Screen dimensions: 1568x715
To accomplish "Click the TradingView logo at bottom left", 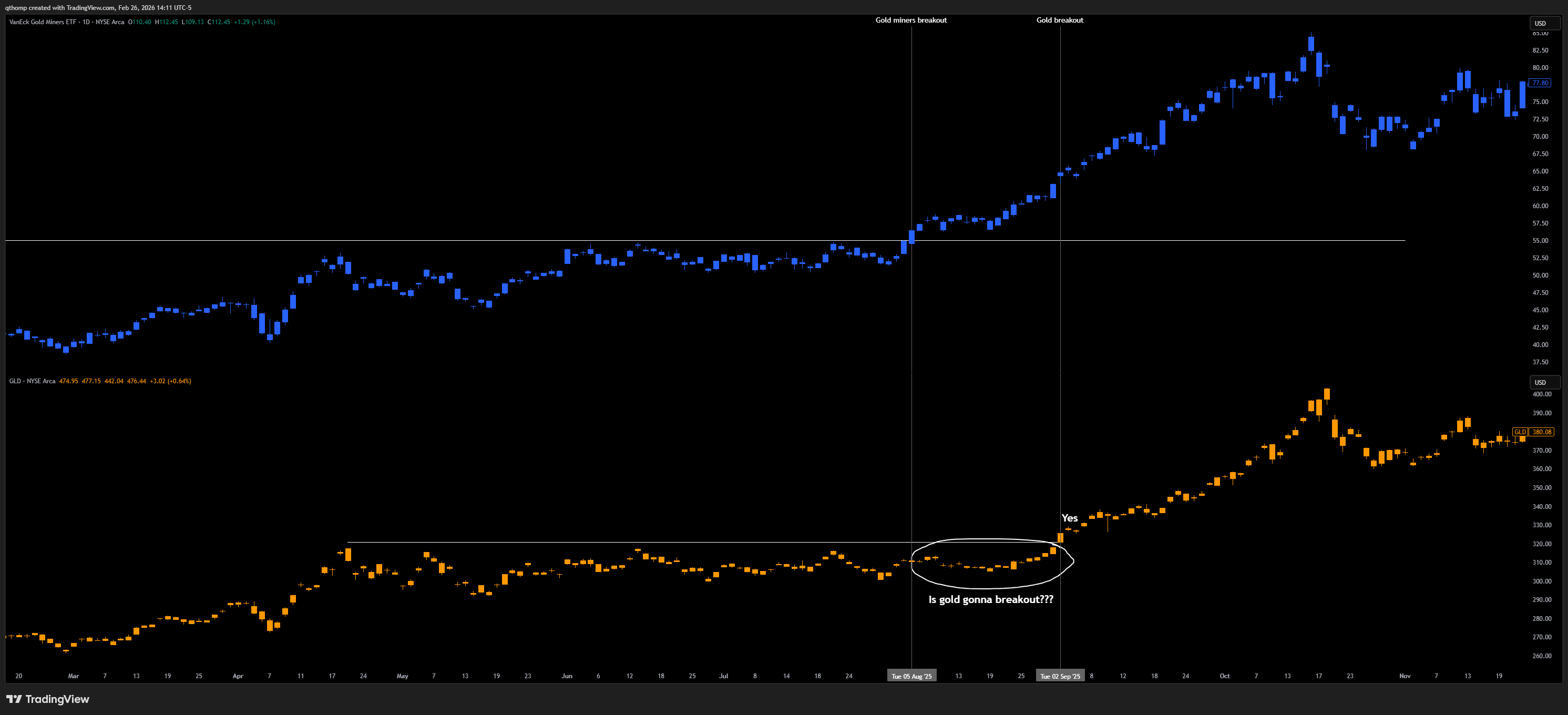I will 47,699.
